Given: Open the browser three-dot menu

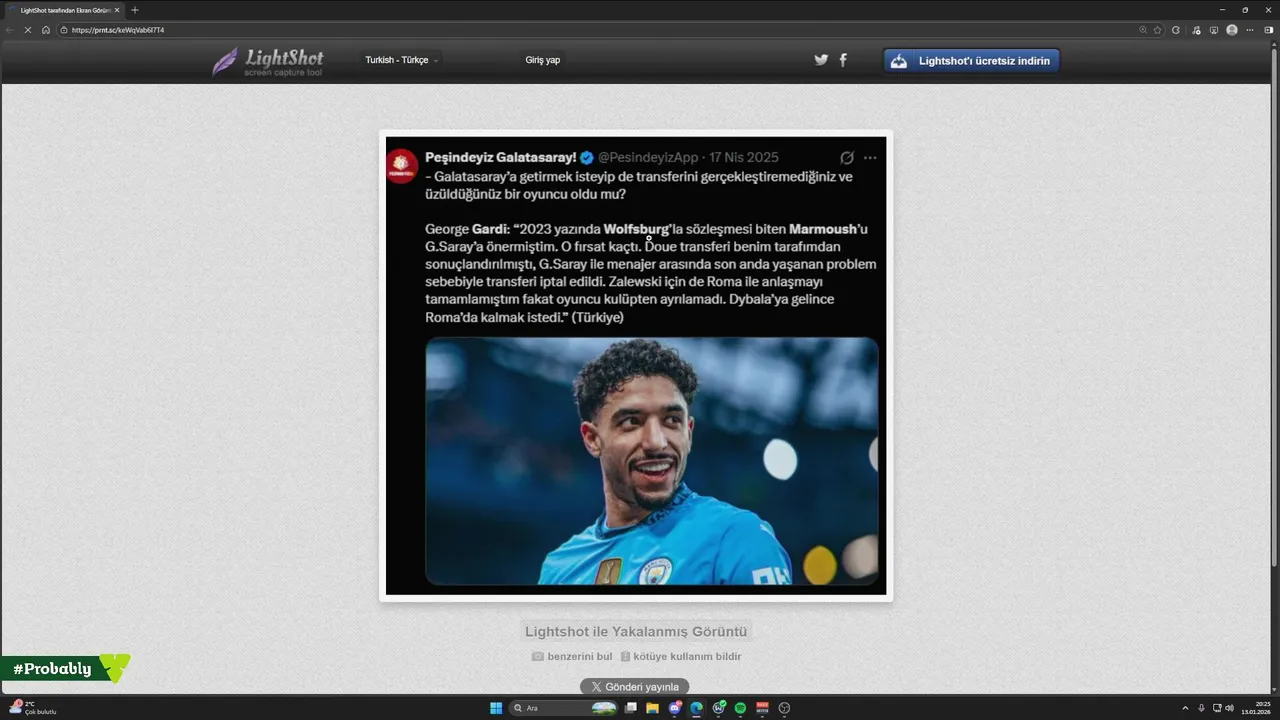Looking at the screenshot, I should pos(1249,30).
